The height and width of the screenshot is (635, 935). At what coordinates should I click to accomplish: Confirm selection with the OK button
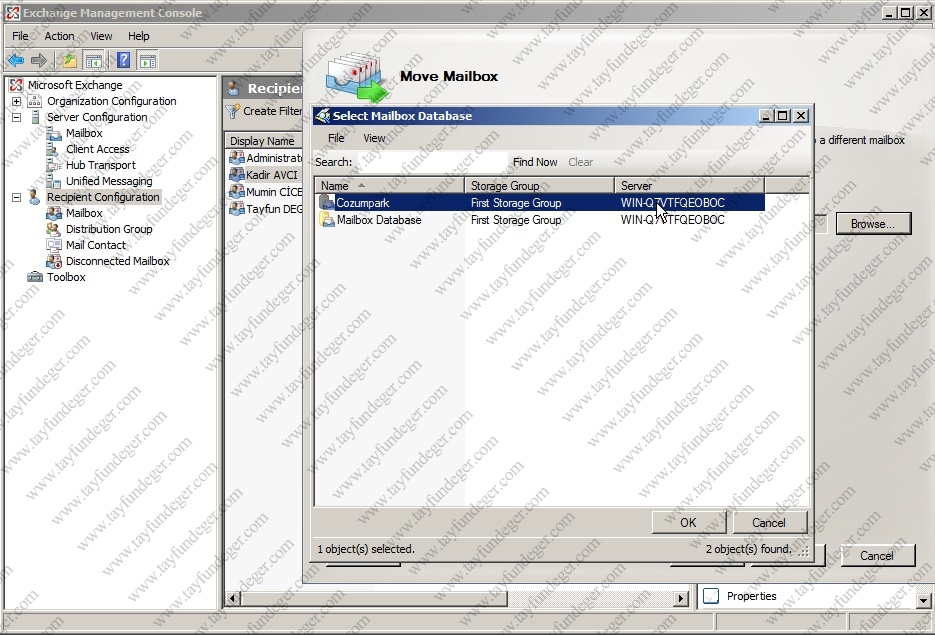pos(689,523)
